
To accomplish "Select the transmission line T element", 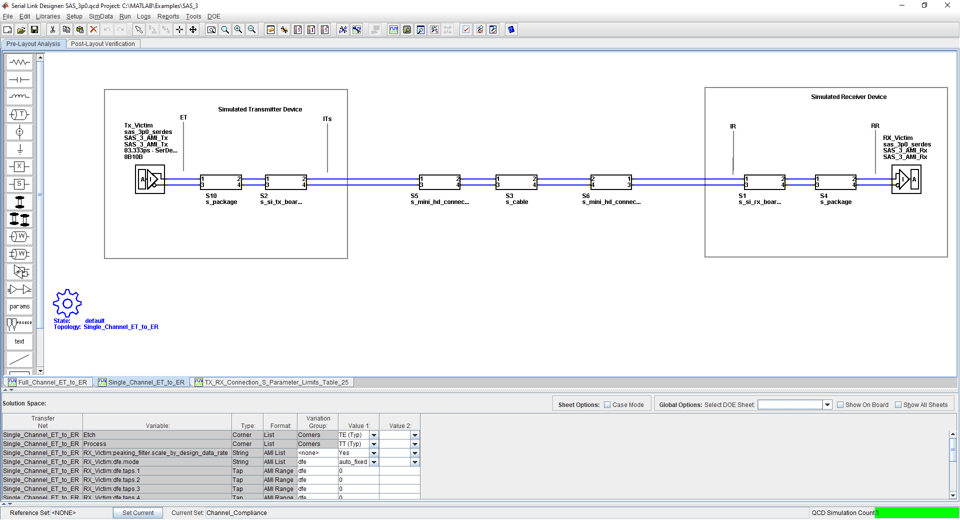I will pos(20,115).
